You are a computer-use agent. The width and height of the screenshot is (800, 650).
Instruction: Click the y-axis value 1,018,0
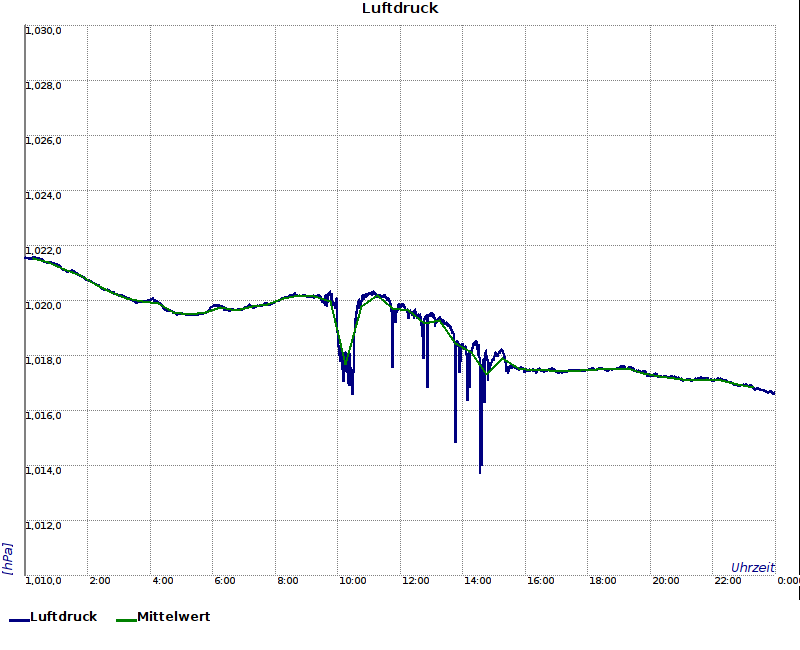pos(43,361)
